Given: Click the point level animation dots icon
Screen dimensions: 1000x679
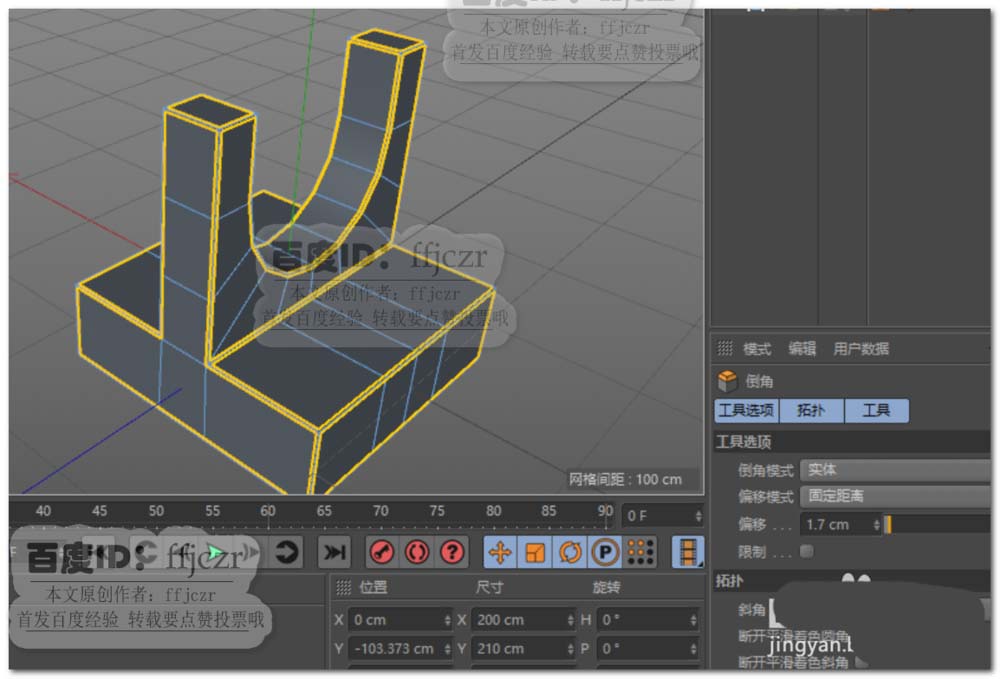Looking at the screenshot, I should click(640, 552).
